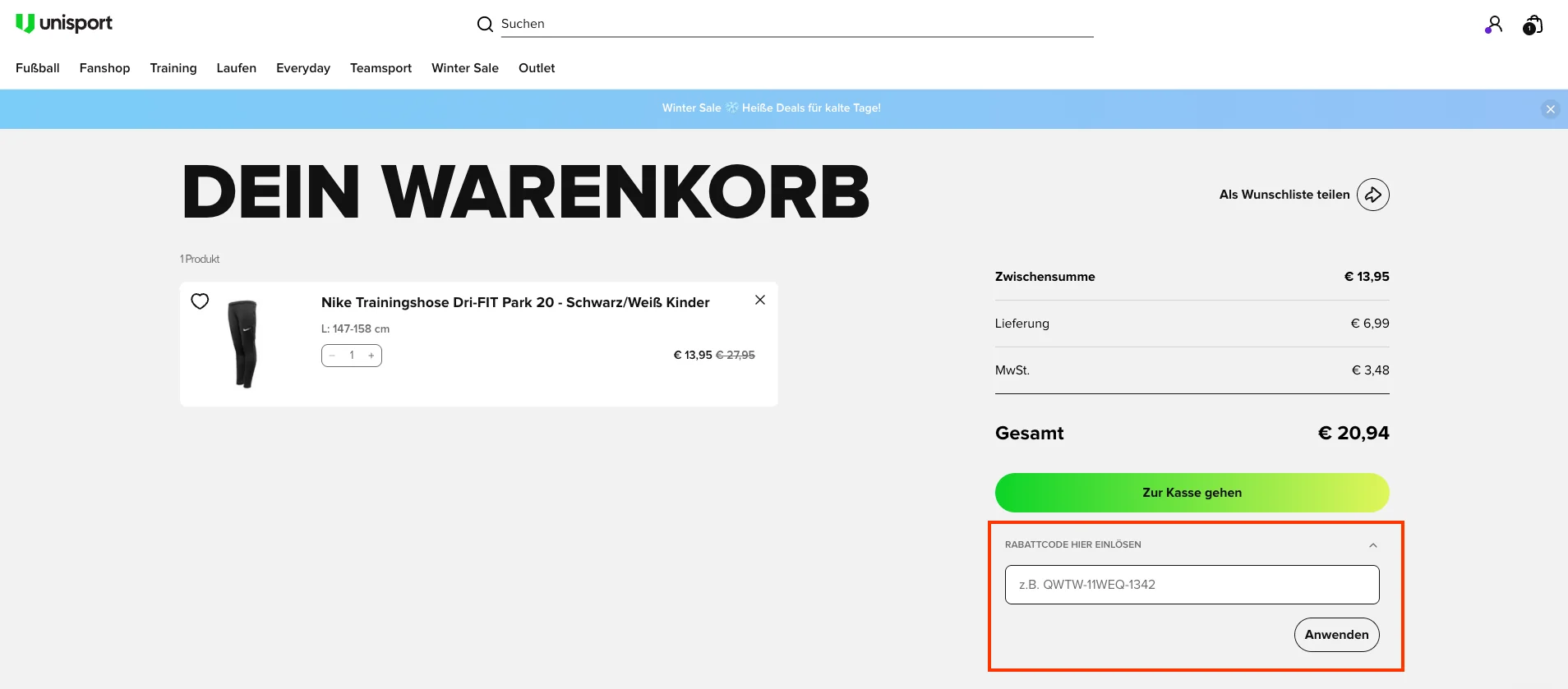Viewport: 1568px width, 689px height.
Task: Dismiss the Winter Sale banner
Action: tap(1551, 109)
